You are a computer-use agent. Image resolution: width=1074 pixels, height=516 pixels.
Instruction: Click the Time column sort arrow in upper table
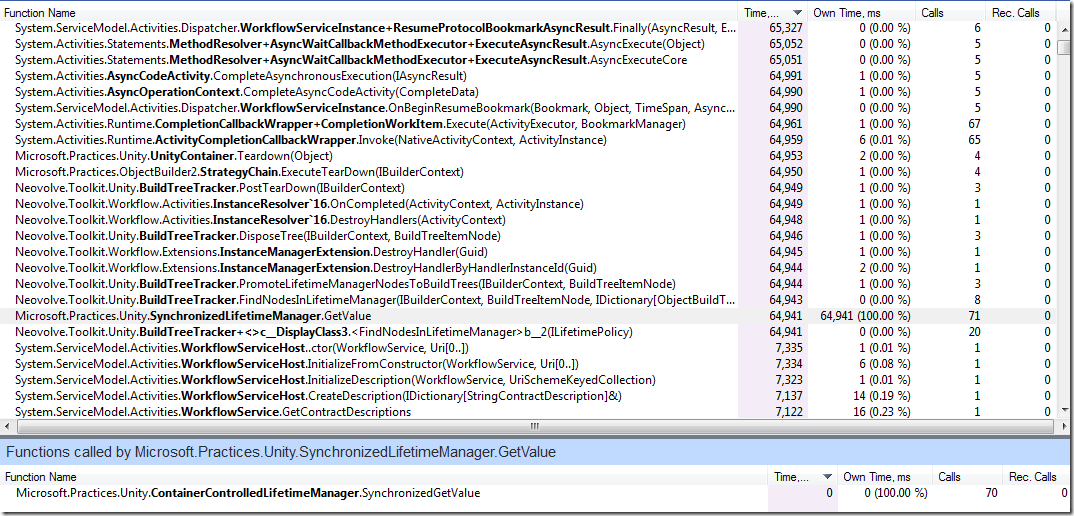797,13
